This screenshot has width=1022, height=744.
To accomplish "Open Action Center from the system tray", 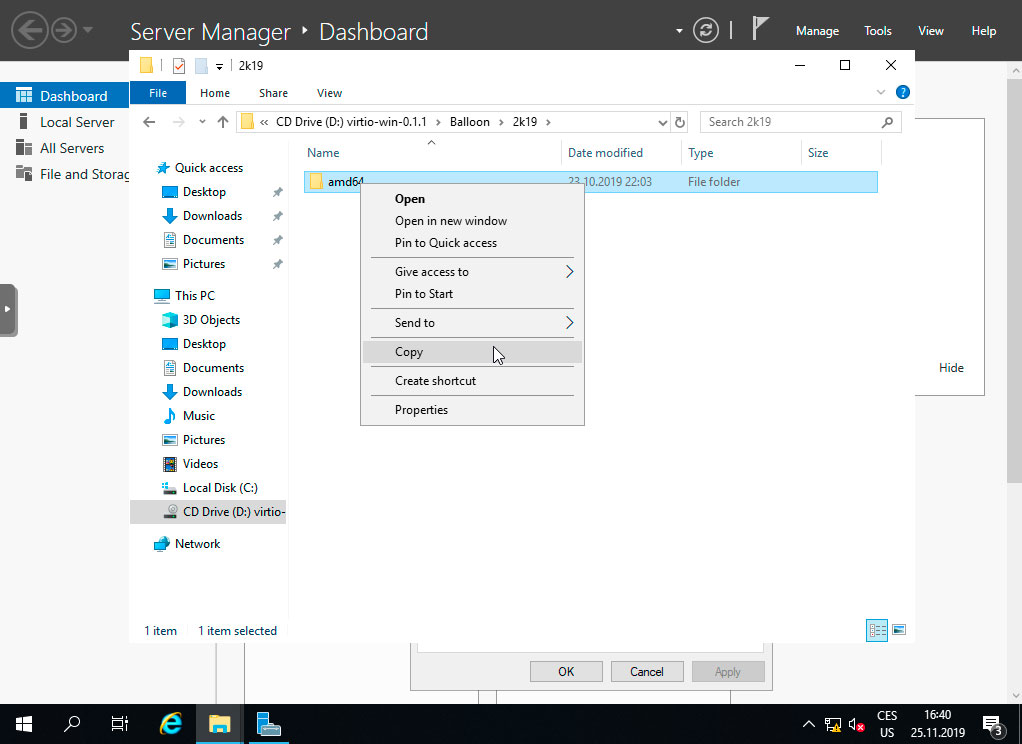I will point(993,725).
